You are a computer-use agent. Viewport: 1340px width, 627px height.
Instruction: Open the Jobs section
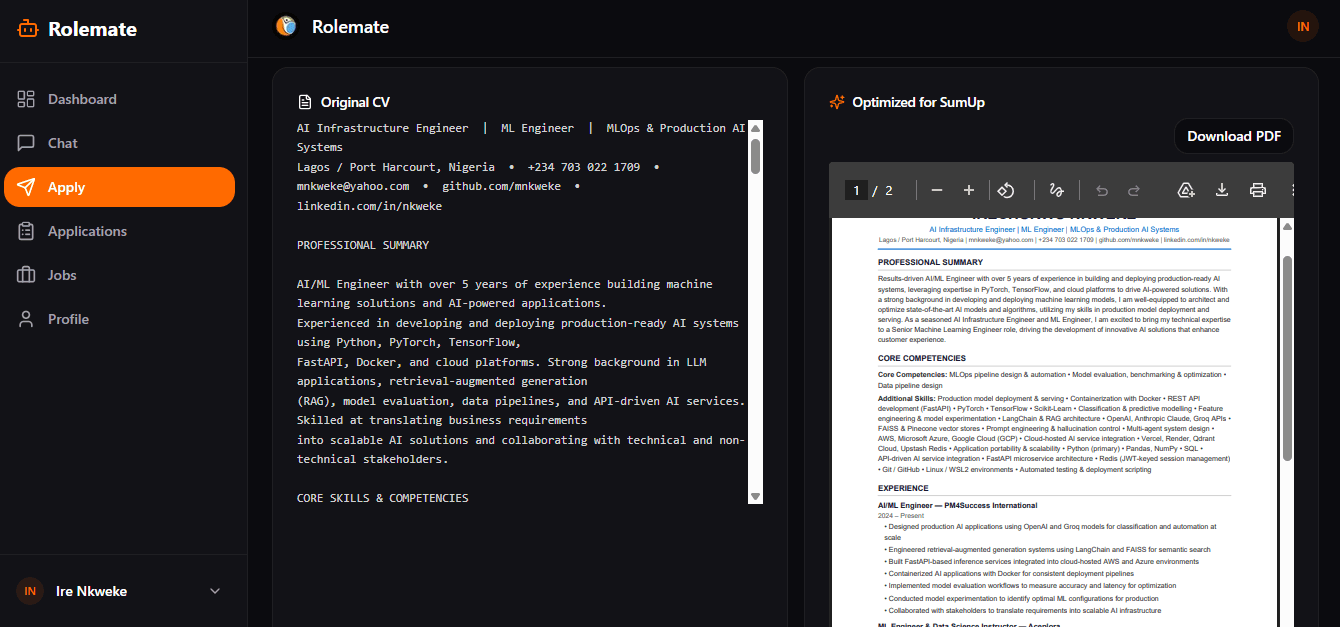(119, 275)
